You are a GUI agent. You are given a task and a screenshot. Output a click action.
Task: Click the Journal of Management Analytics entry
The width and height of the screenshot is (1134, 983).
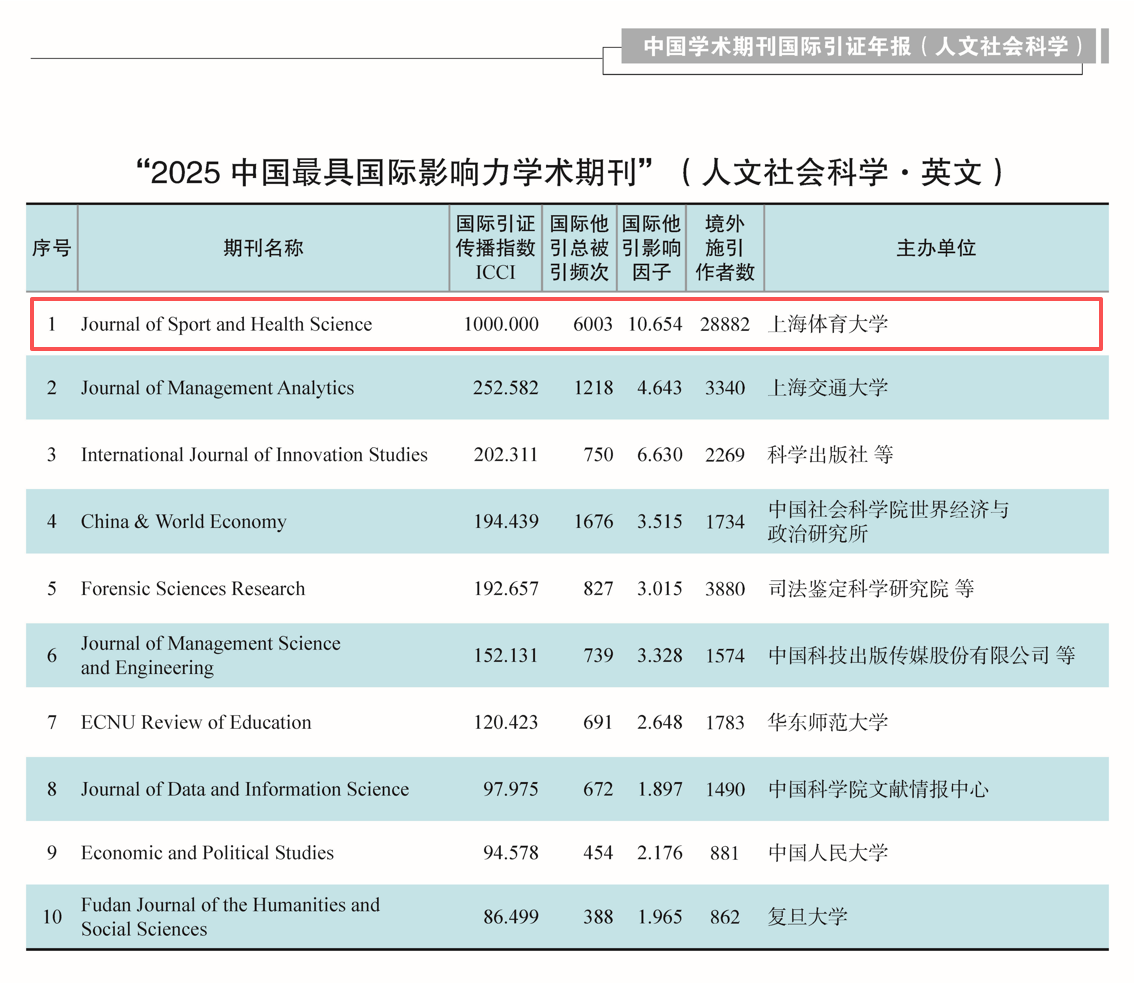pyautogui.click(x=217, y=388)
